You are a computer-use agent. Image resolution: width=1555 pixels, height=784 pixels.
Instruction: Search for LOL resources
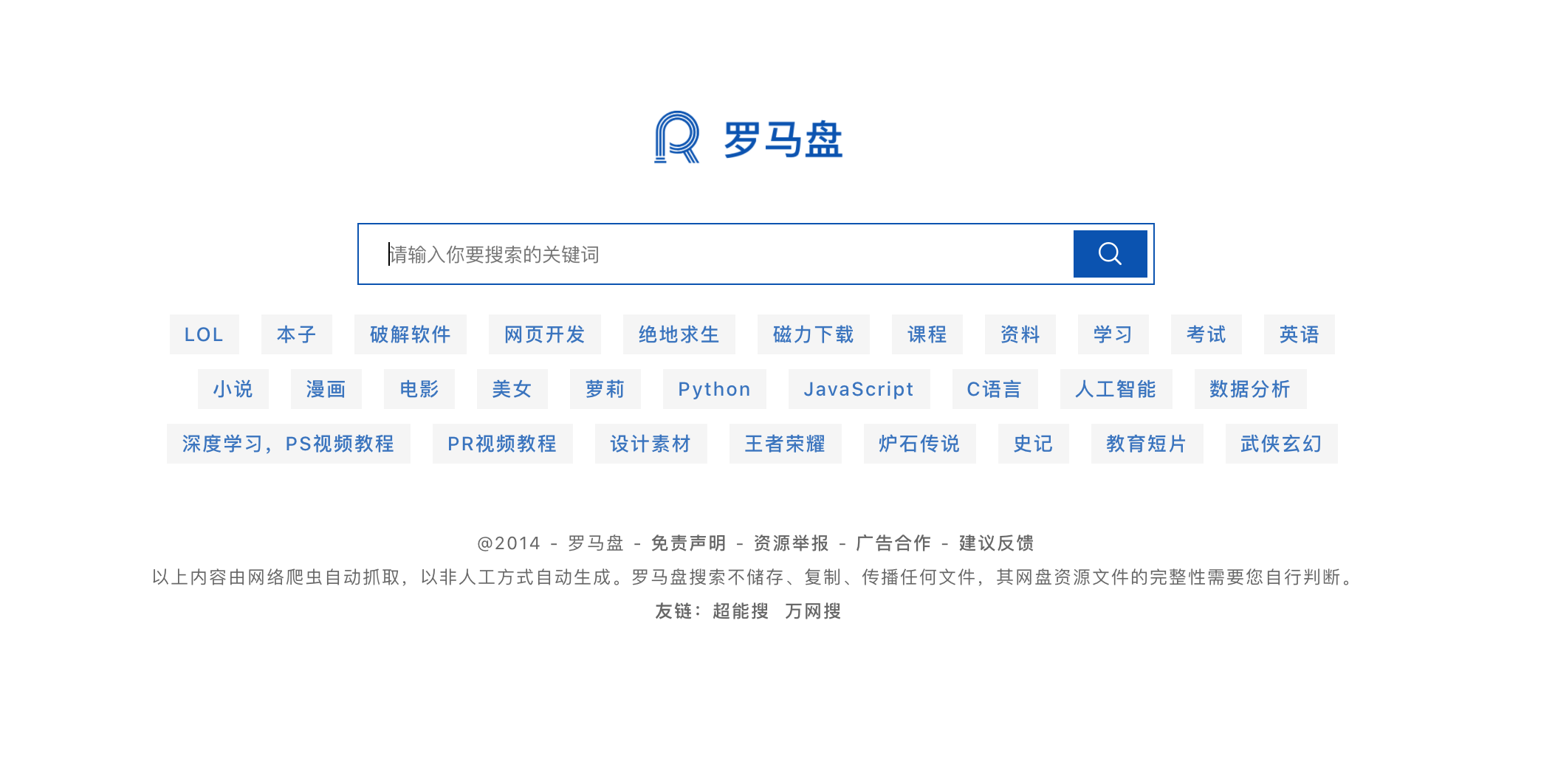point(205,334)
